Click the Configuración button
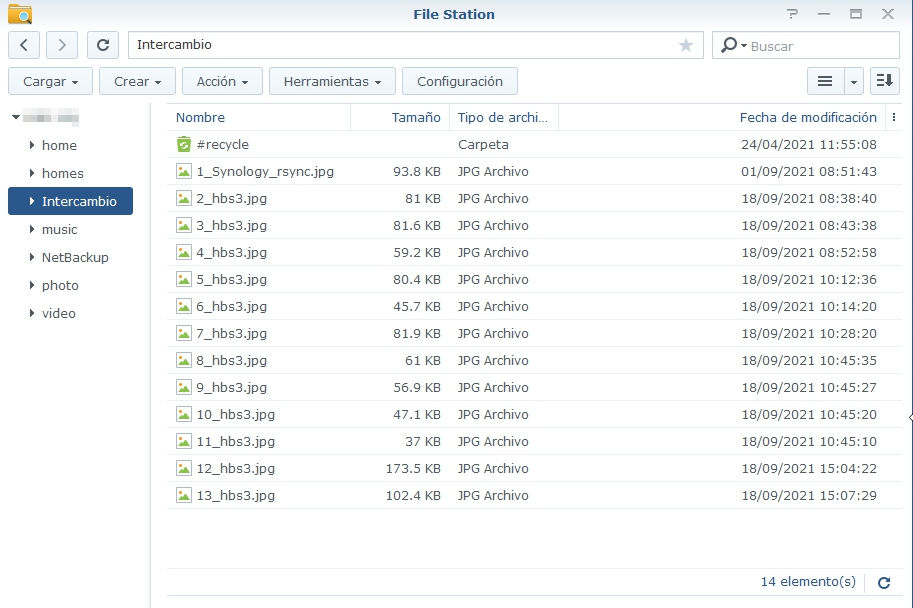 coord(460,81)
